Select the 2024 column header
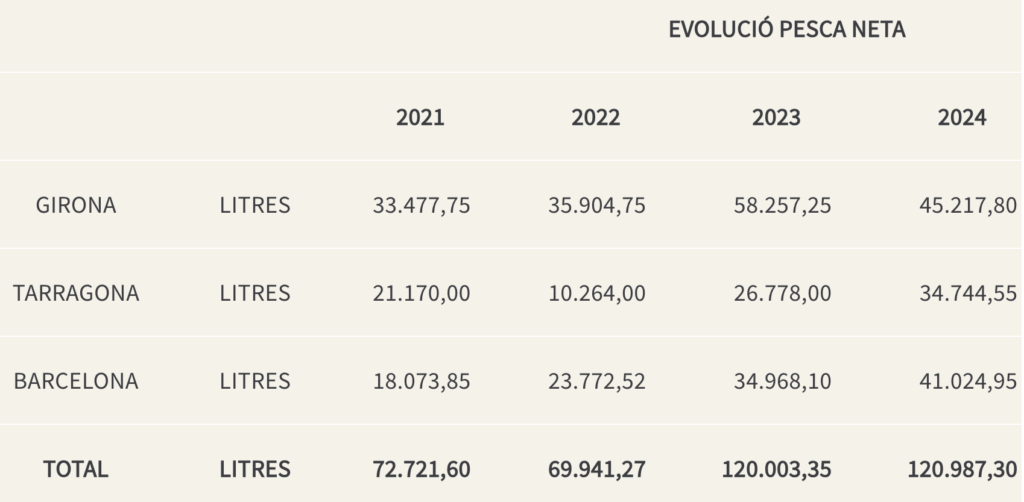Screen dimensions: 1024x502 click(x=962, y=118)
